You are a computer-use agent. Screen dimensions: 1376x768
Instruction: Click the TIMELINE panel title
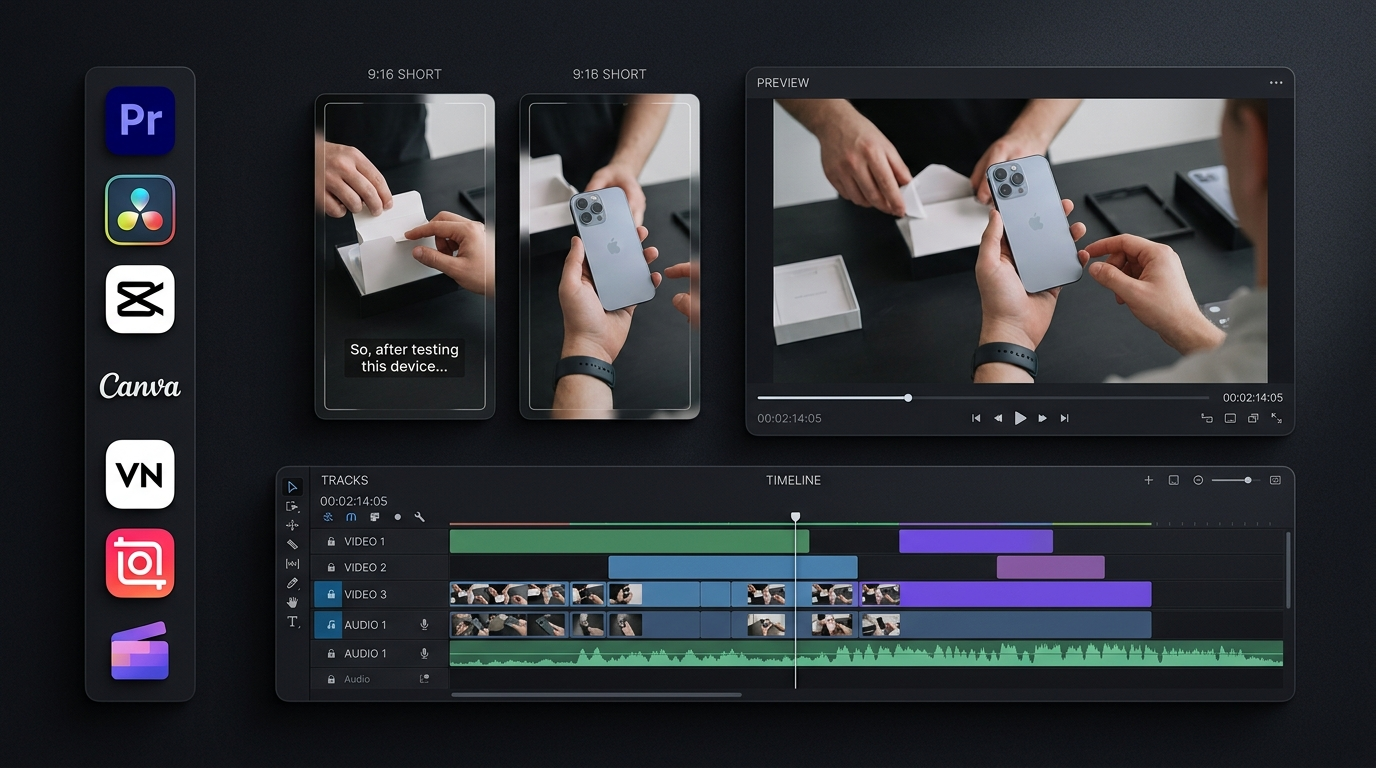pyautogui.click(x=793, y=480)
